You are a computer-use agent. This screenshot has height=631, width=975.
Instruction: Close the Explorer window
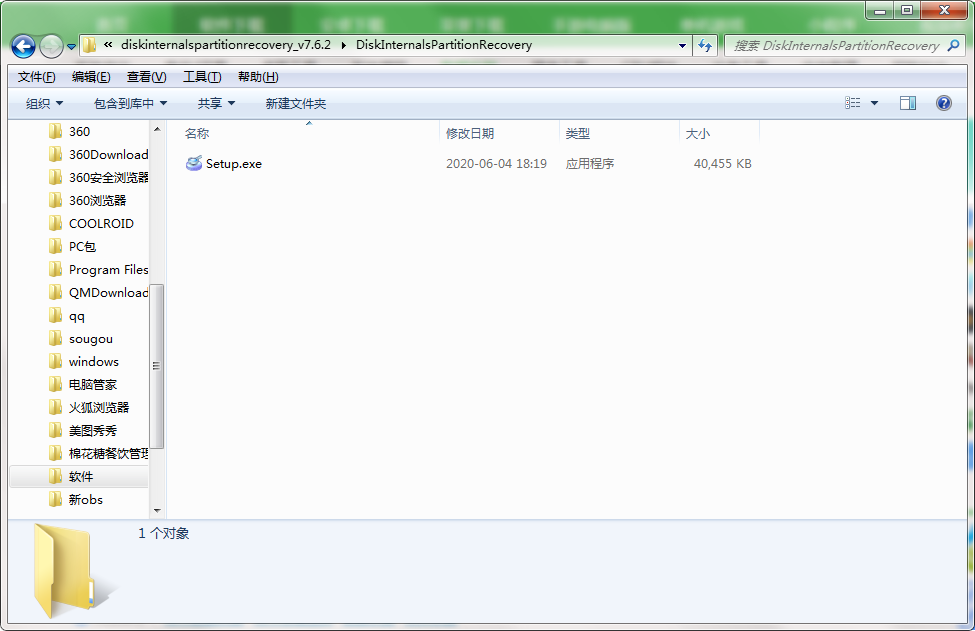pyautogui.click(x=944, y=11)
